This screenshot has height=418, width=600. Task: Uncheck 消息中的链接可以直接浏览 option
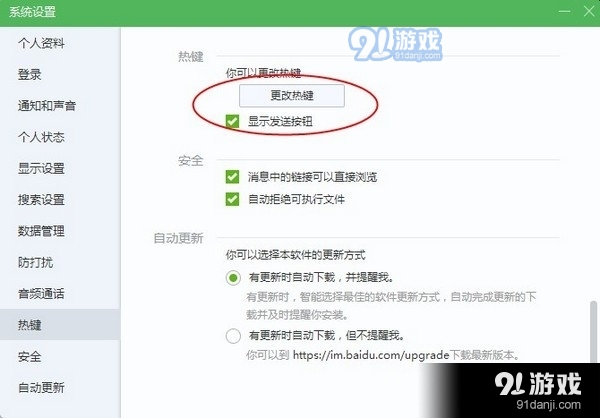pos(232,177)
